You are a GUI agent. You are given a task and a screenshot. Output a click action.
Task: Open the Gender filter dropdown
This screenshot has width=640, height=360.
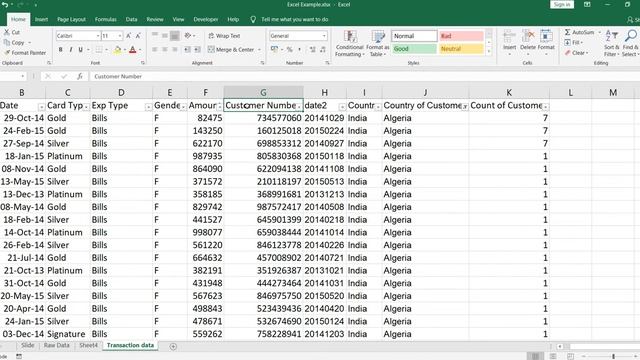pos(183,107)
